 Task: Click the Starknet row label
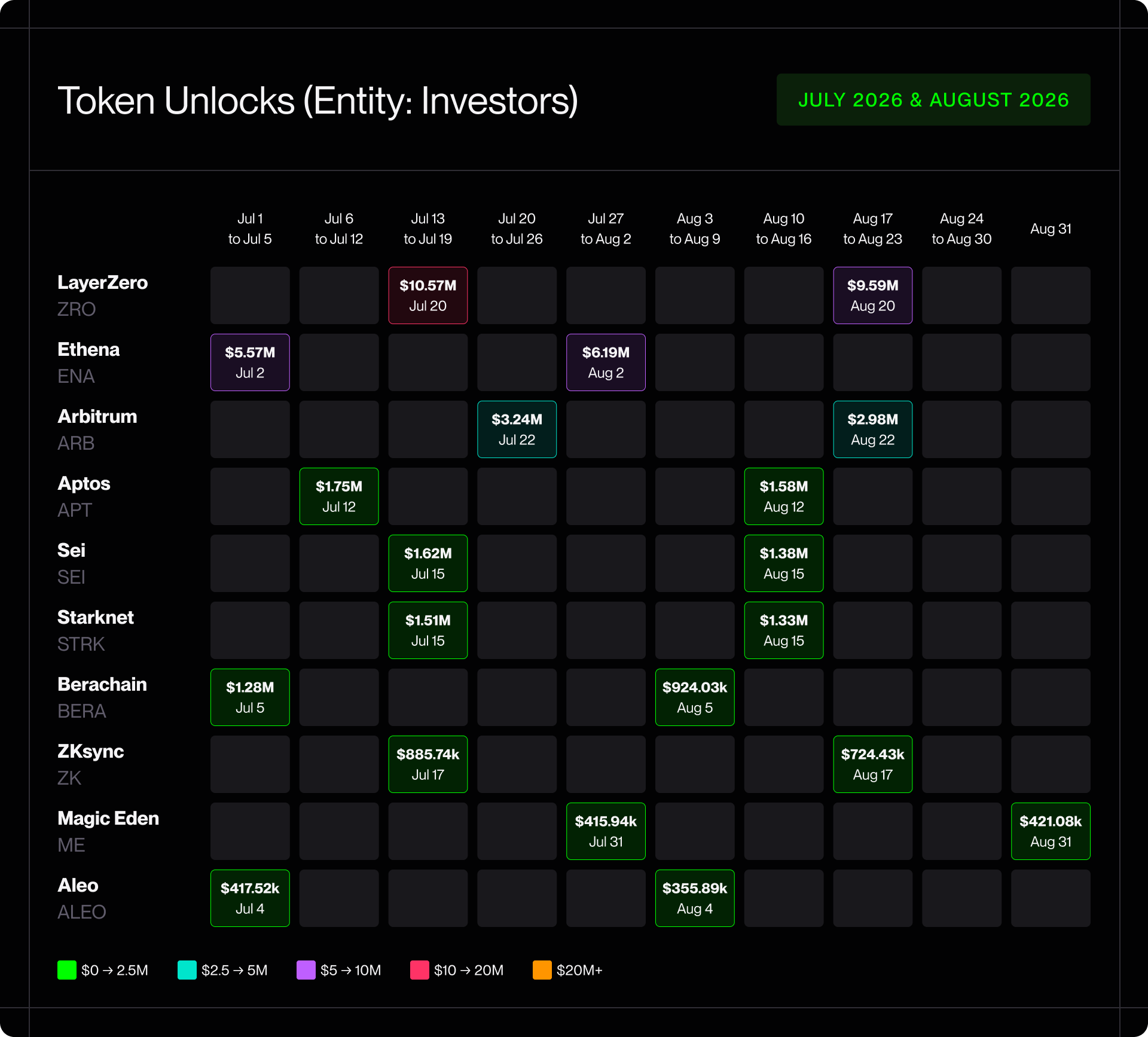(96, 617)
